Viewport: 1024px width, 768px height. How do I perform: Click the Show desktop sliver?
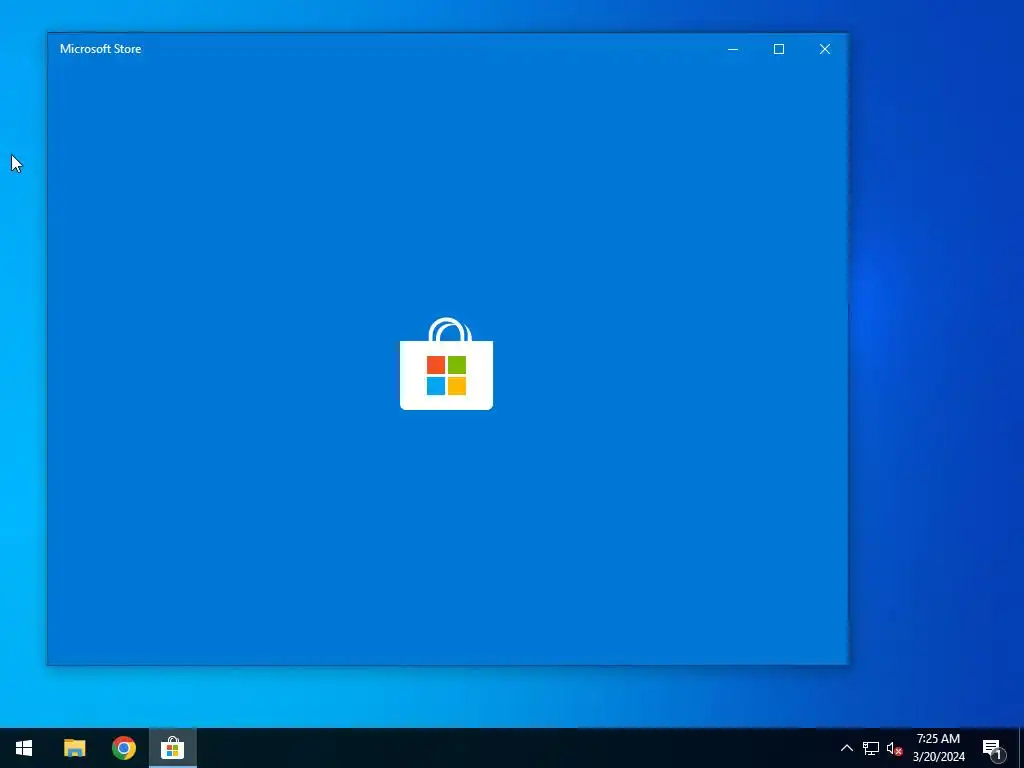tap(1021, 748)
